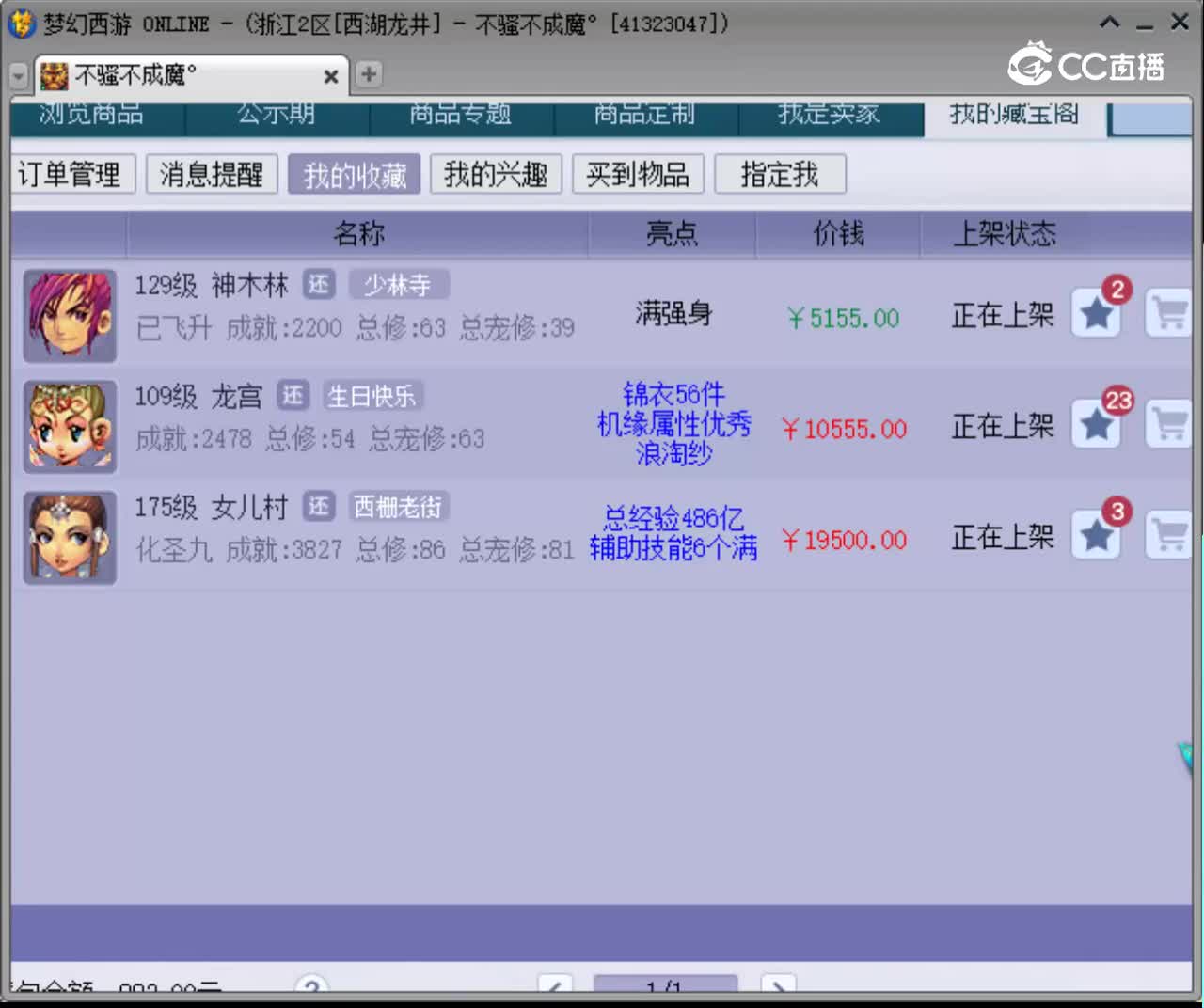Click the 还 badge on 神木林 row
The image size is (1204, 1008).
click(319, 285)
